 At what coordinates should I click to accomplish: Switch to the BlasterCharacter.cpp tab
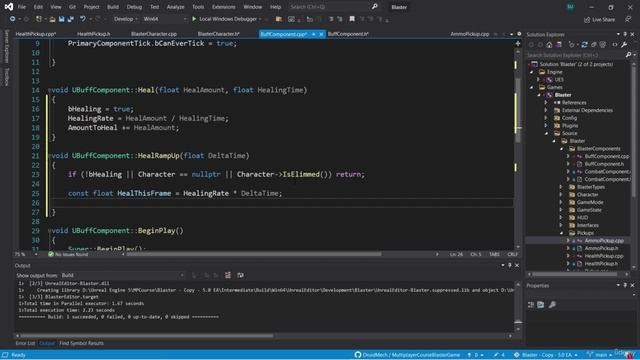[154, 34]
